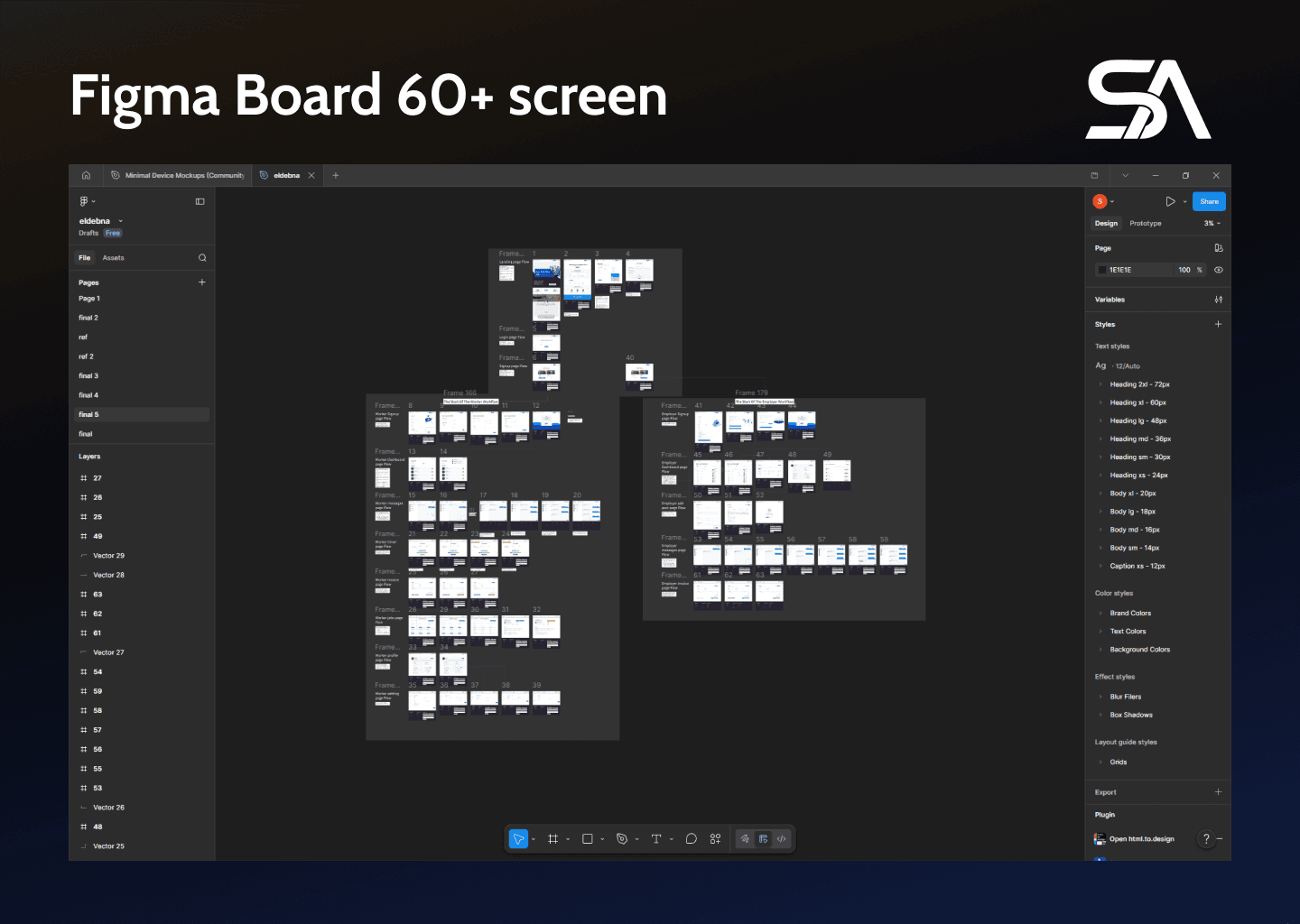Minimize the Plugin section with dash icon
Viewport: 1300px width, 924px height.
click(1220, 839)
